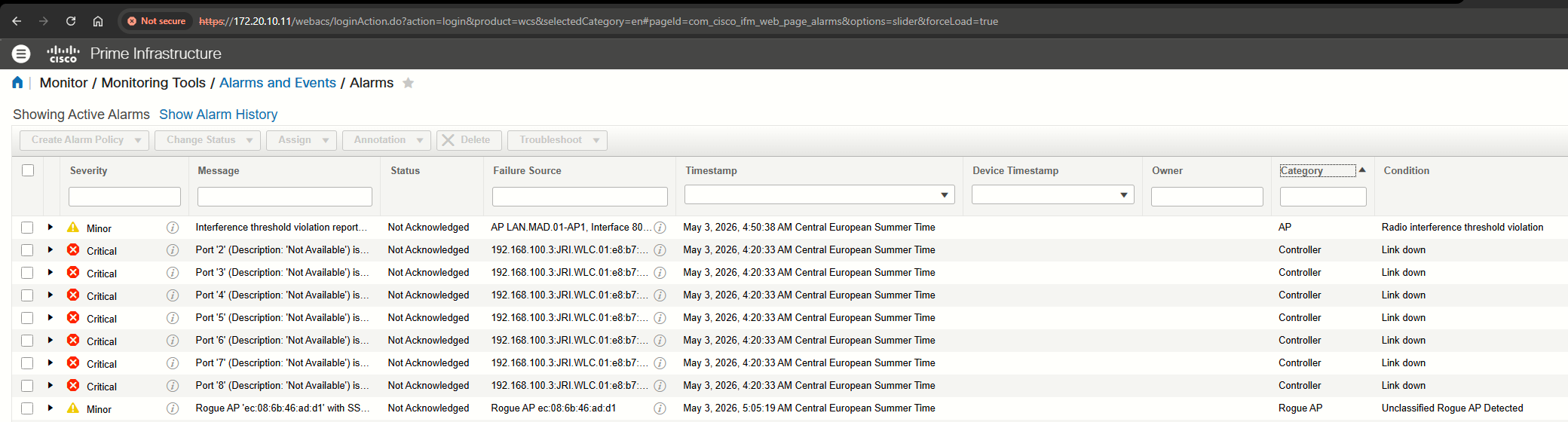Click Minor warning icon on Interference row
The image size is (1568, 422).
[x=73, y=227]
